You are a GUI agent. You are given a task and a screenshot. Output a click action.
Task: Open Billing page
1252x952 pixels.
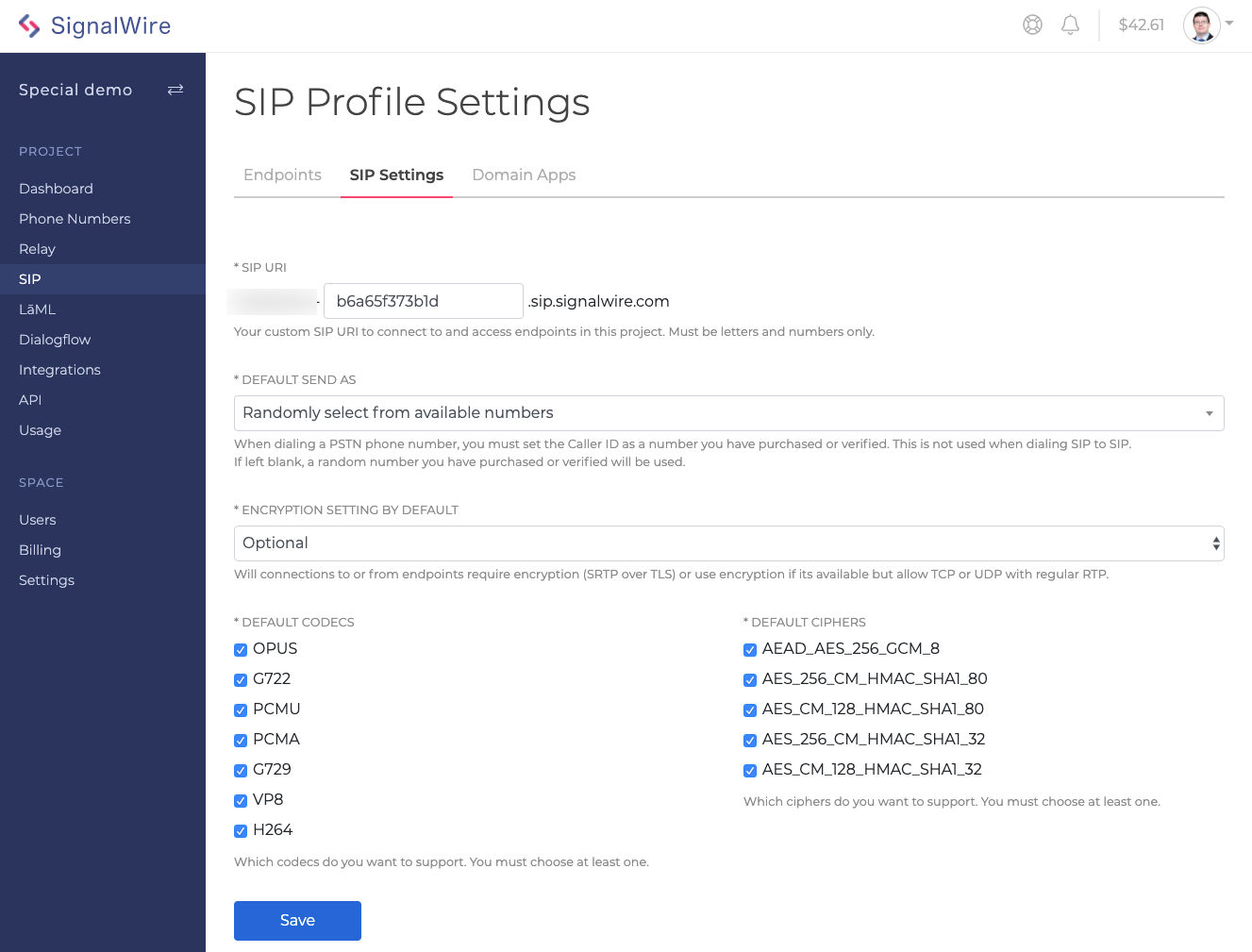40,550
